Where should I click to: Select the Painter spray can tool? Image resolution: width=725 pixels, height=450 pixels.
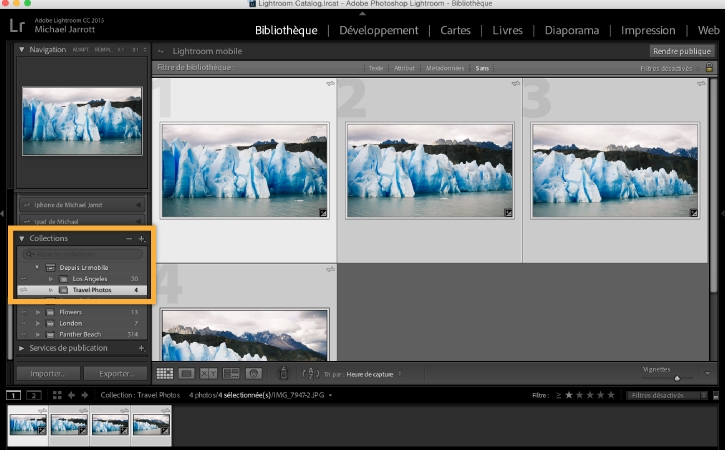pyautogui.click(x=283, y=373)
